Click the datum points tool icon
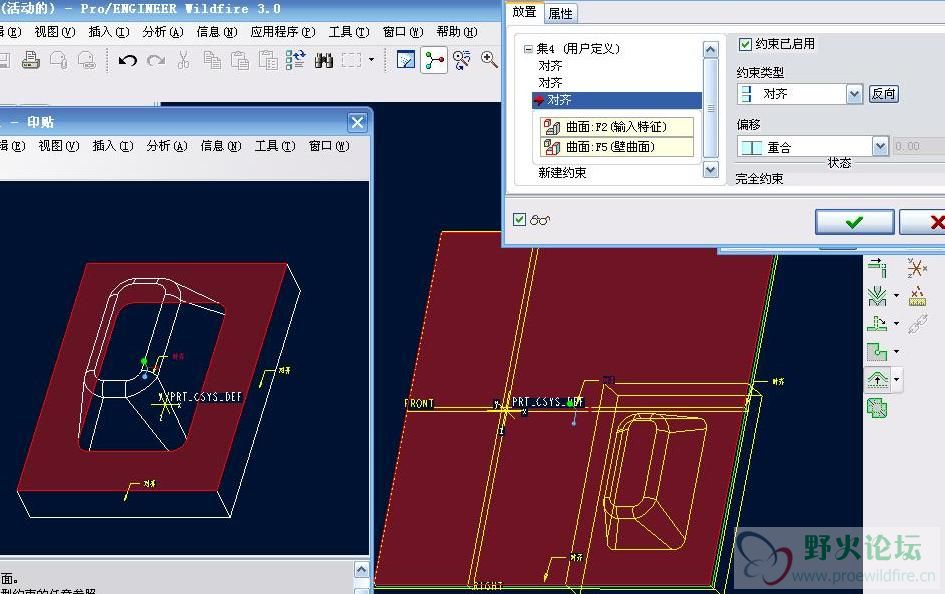Screen dimensions: 945x594 917,295
